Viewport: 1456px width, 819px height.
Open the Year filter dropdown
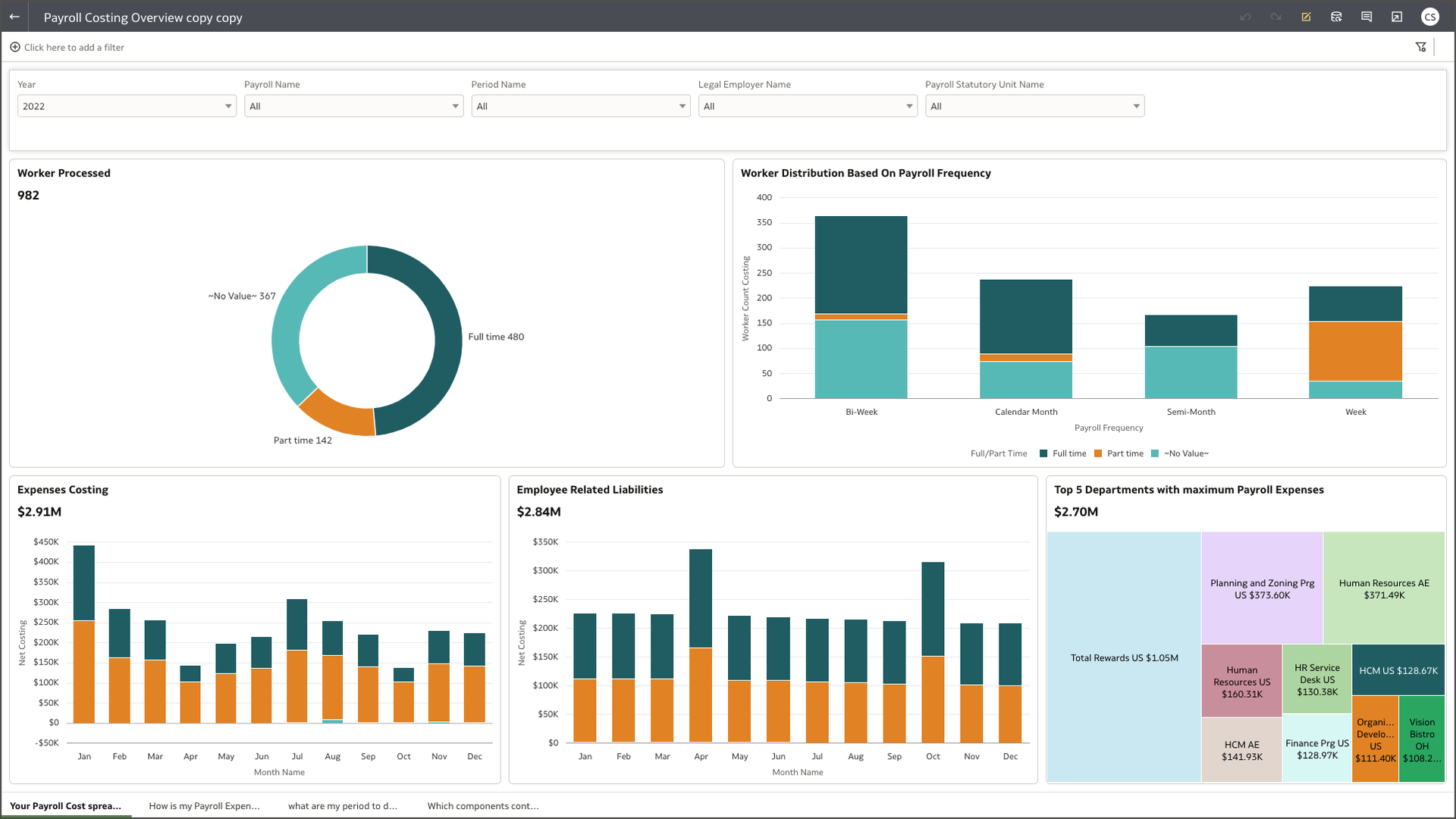point(227,106)
